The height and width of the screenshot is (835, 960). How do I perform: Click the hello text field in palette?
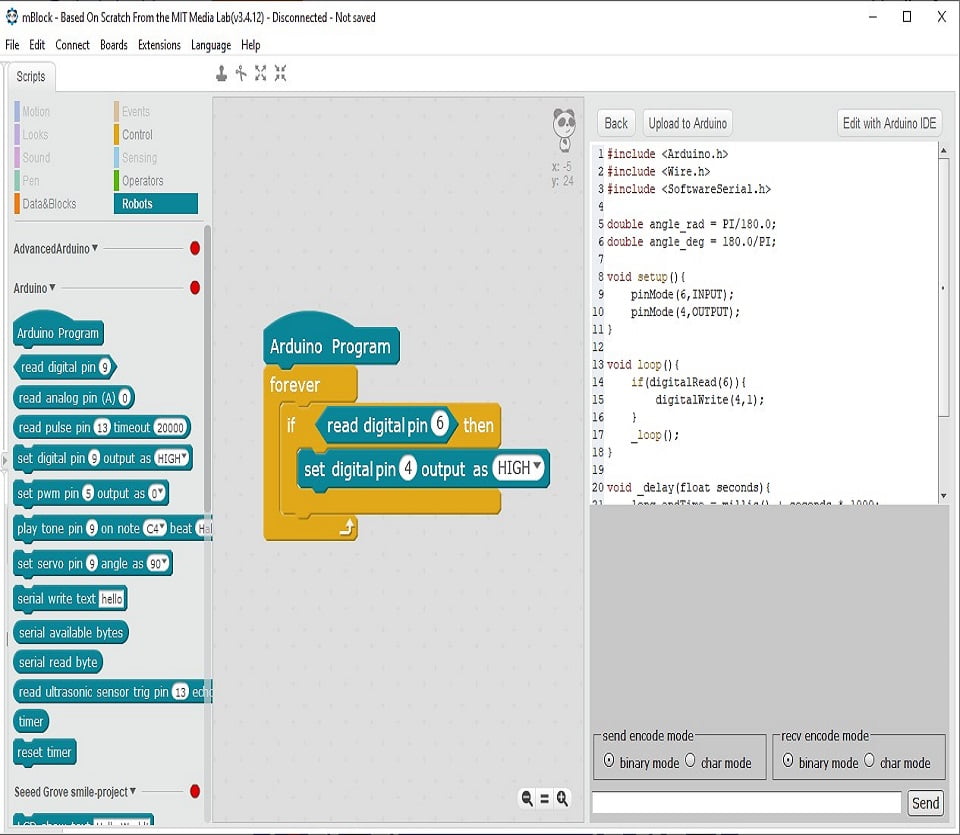coord(111,599)
